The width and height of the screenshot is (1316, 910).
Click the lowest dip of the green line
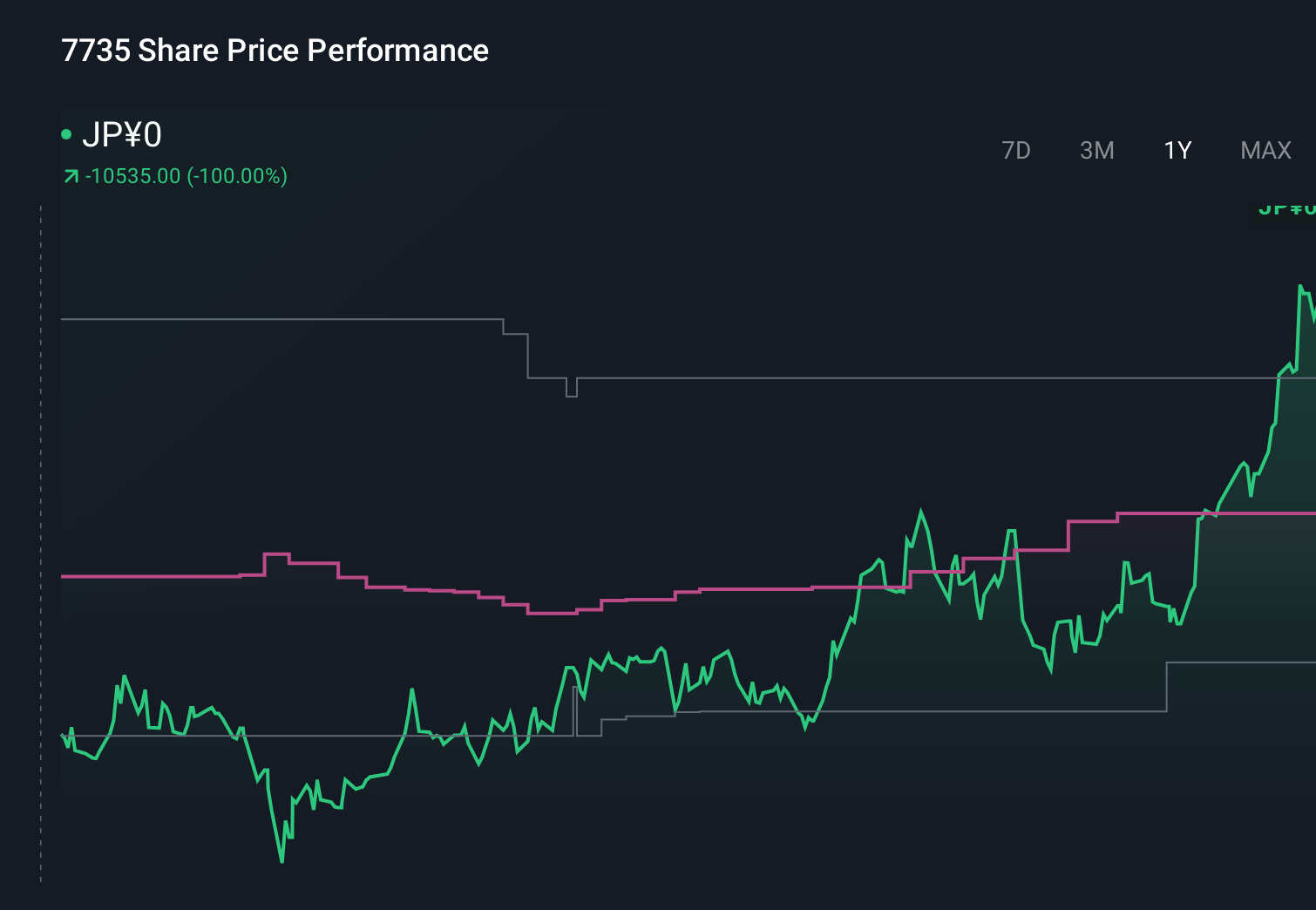click(x=281, y=861)
